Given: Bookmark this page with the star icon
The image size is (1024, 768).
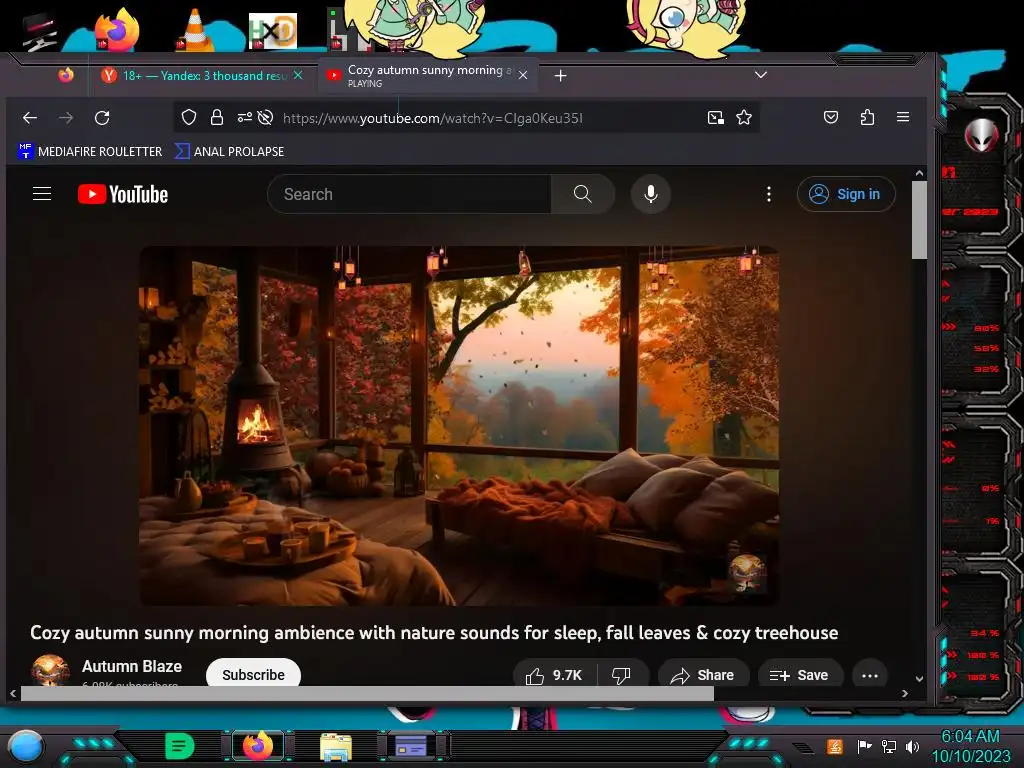Looking at the screenshot, I should 744,118.
